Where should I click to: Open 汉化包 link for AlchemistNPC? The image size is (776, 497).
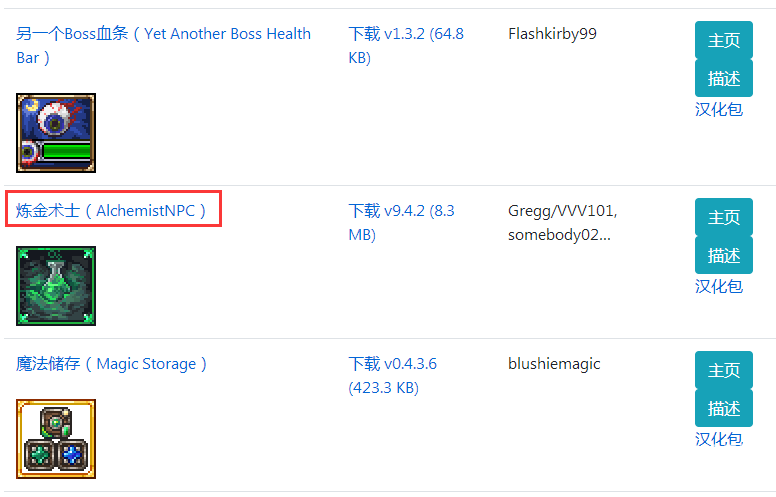pos(719,286)
